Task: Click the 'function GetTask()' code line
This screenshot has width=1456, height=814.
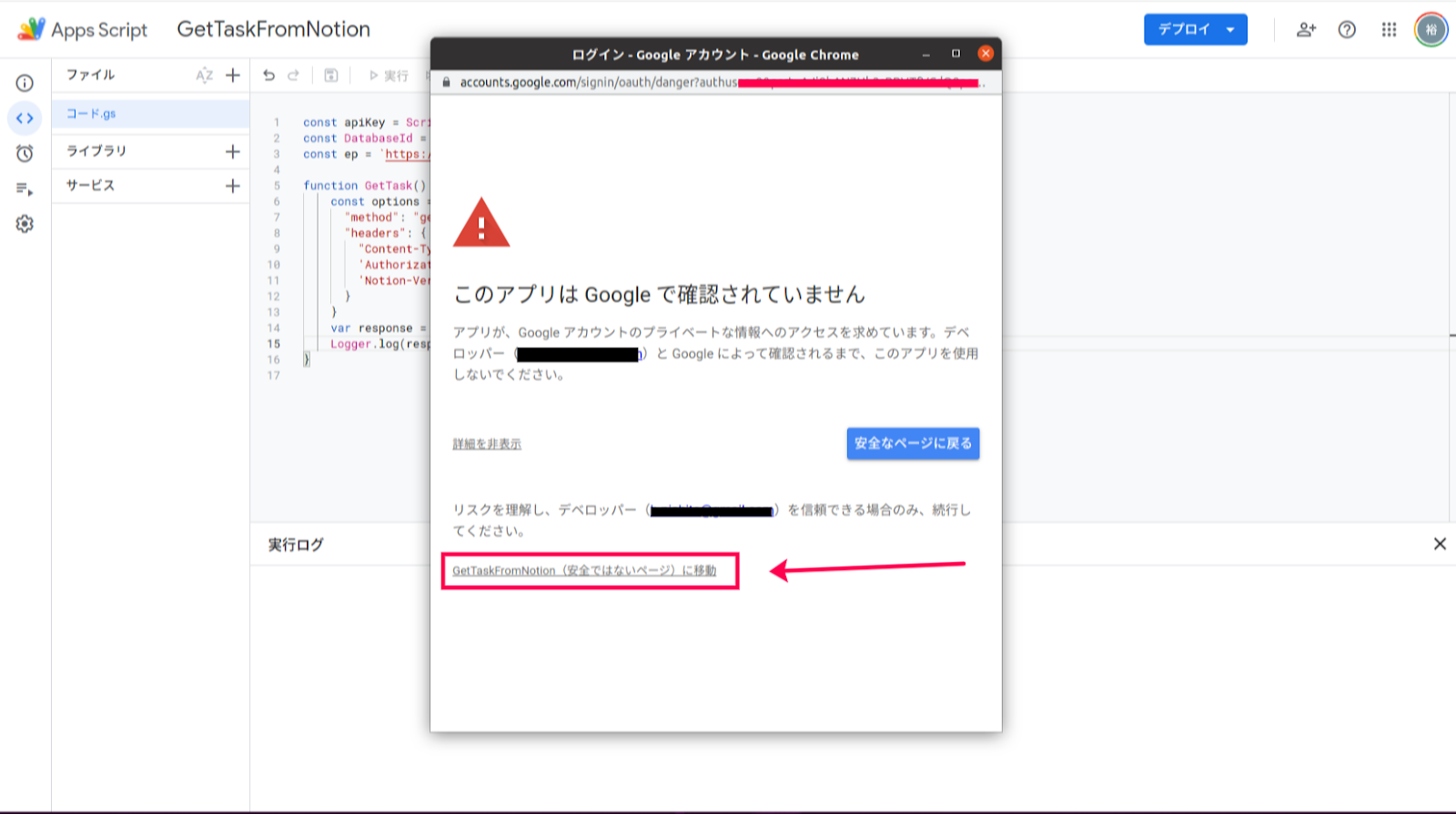Action: click(x=364, y=186)
